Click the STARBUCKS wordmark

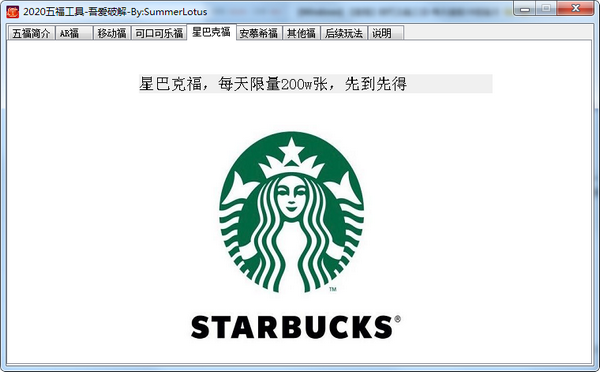pos(295,327)
